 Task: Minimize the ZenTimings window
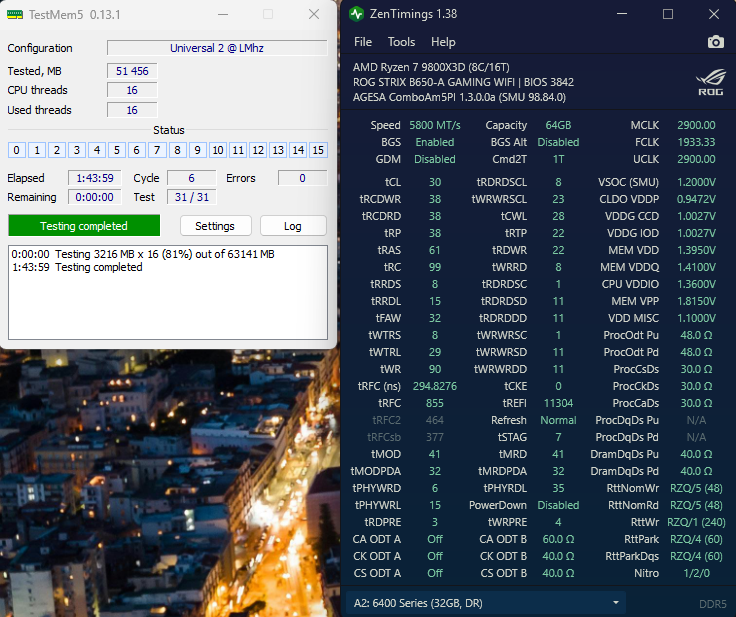pos(623,14)
